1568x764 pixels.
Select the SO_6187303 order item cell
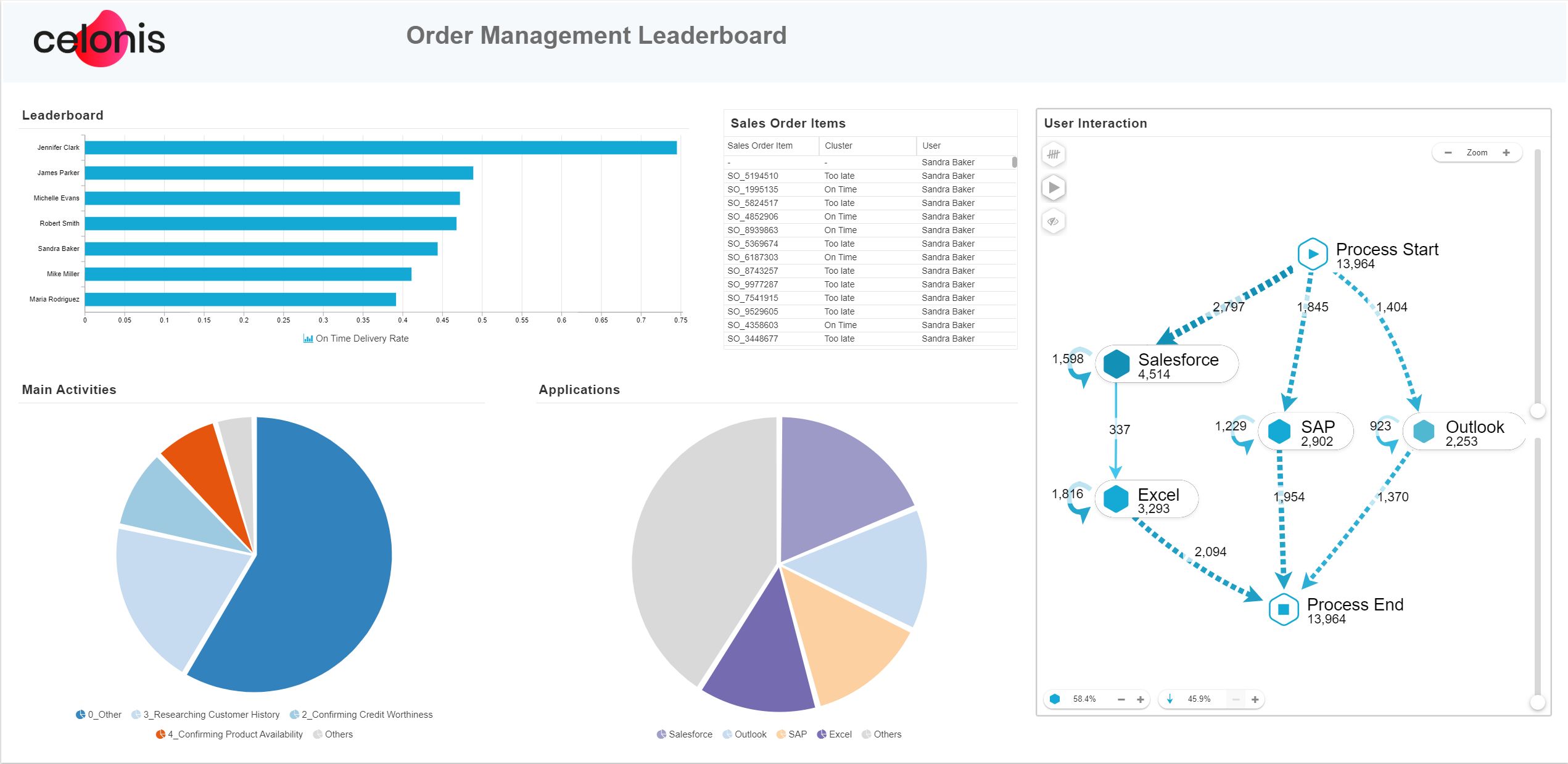tap(753, 257)
